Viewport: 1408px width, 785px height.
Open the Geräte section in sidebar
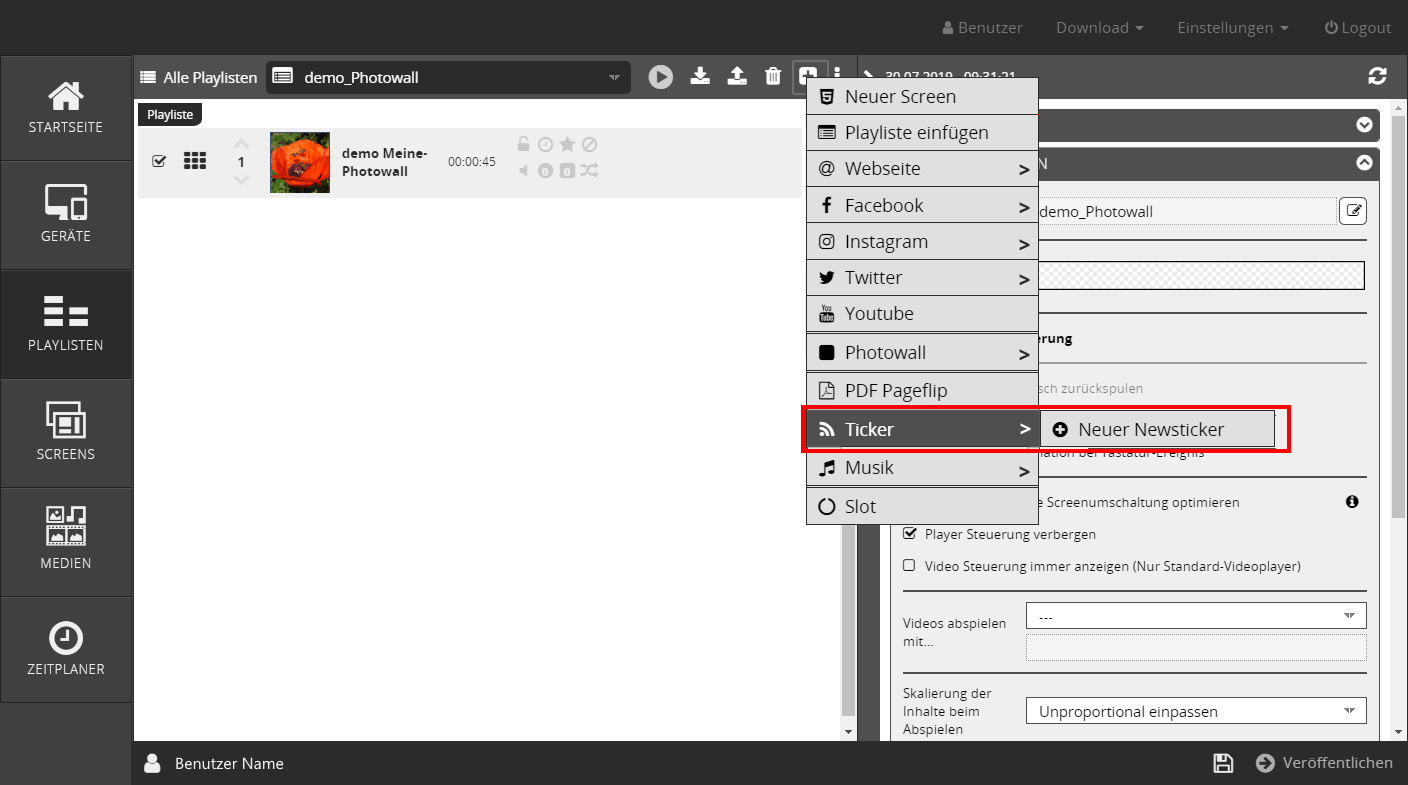[x=66, y=215]
